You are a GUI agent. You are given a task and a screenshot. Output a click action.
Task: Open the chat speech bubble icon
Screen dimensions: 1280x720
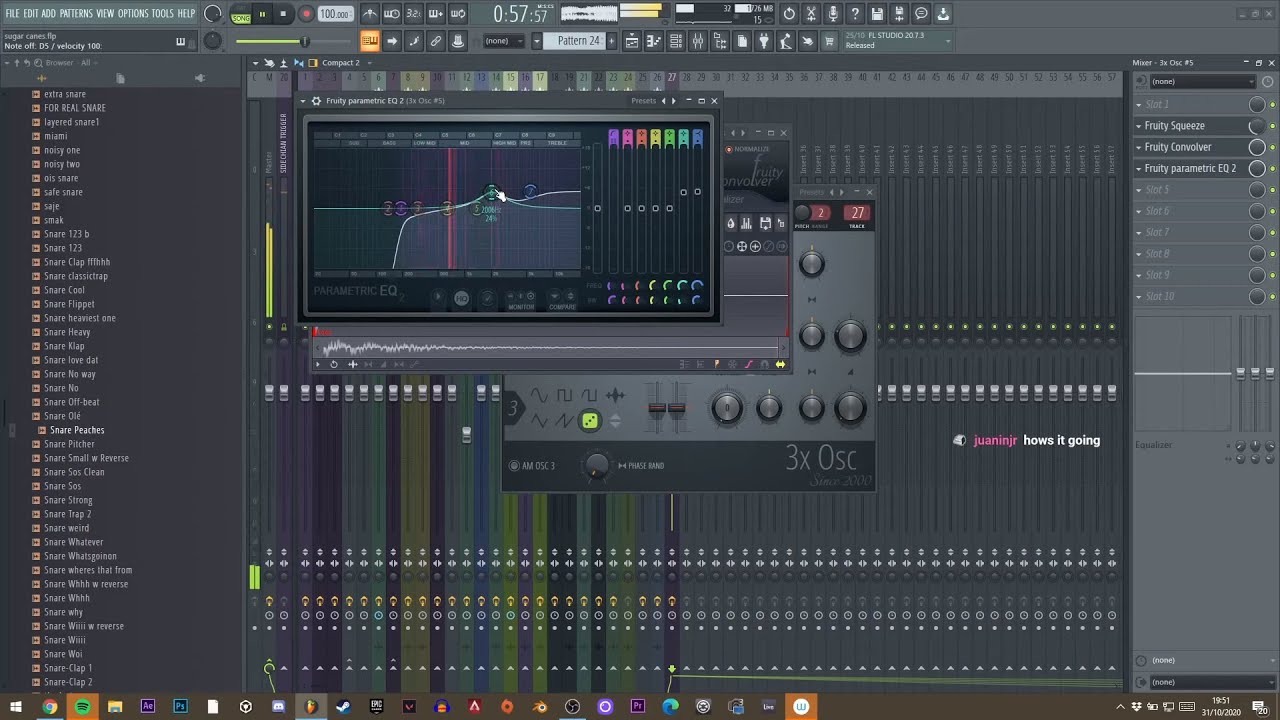[921, 14]
